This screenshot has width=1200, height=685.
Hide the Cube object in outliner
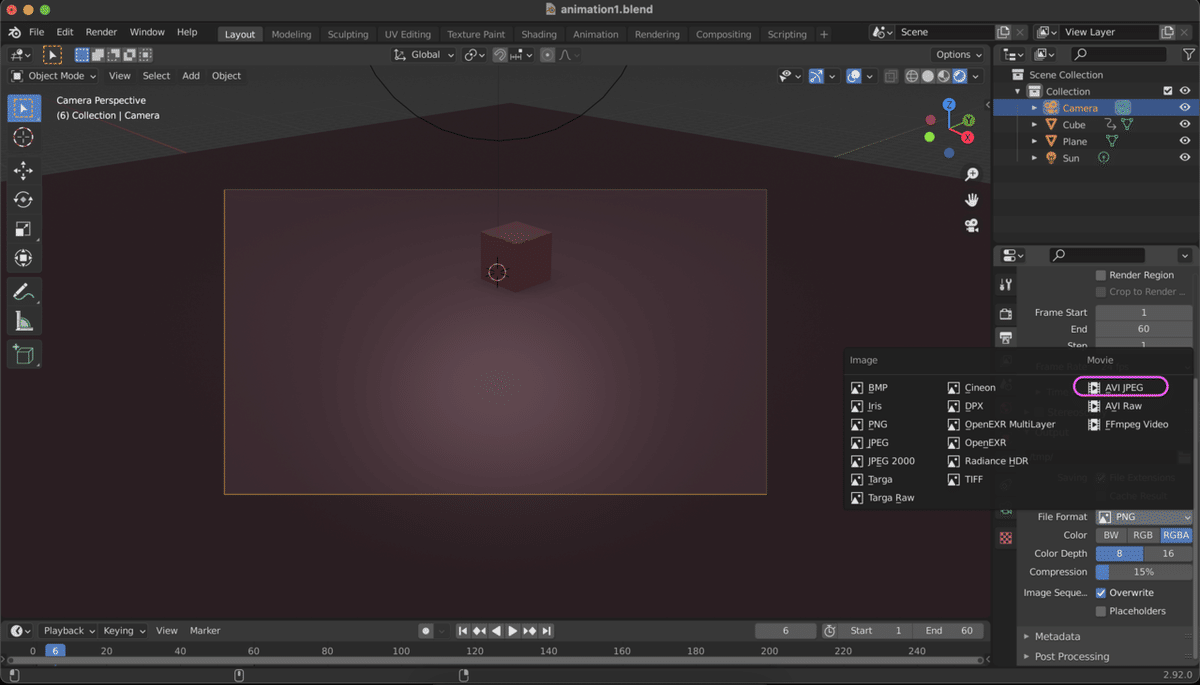coord(1185,125)
